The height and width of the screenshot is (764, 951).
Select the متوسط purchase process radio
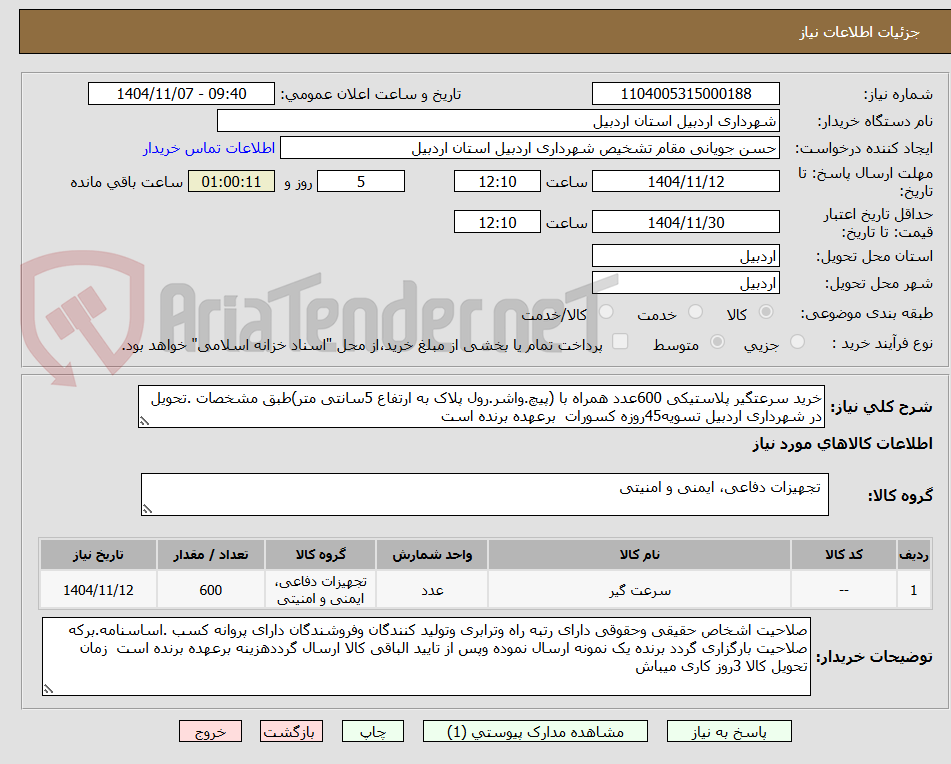(x=717, y=342)
